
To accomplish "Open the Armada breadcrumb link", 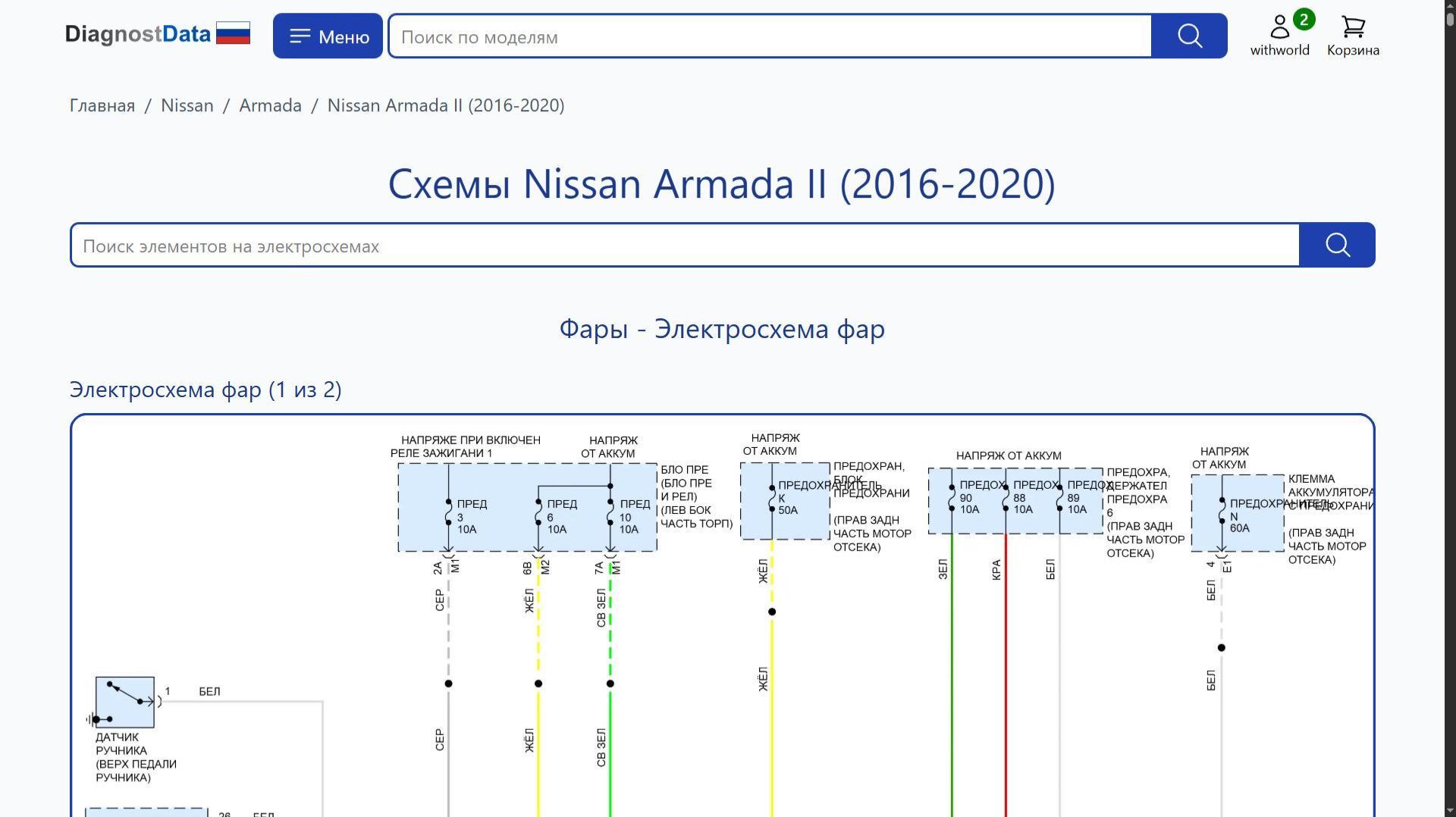I will click(271, 105).
